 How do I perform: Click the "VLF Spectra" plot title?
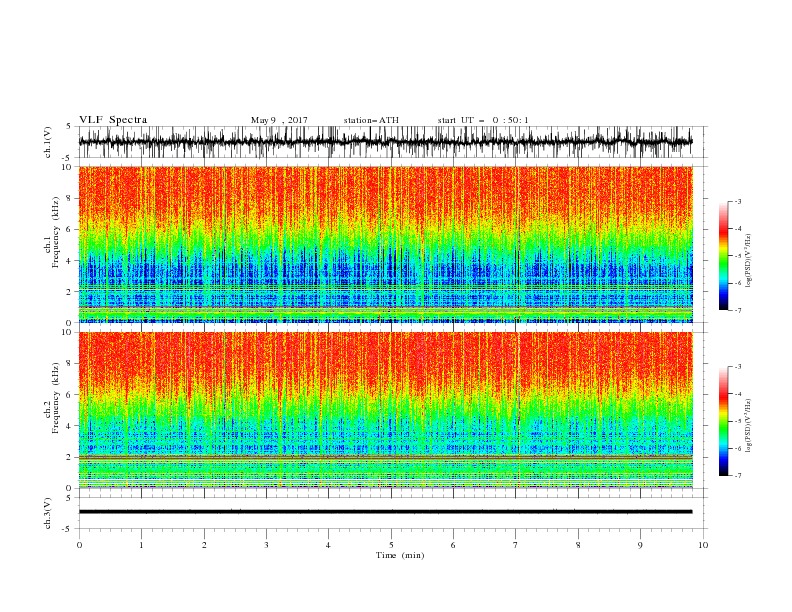coord(113,120)
